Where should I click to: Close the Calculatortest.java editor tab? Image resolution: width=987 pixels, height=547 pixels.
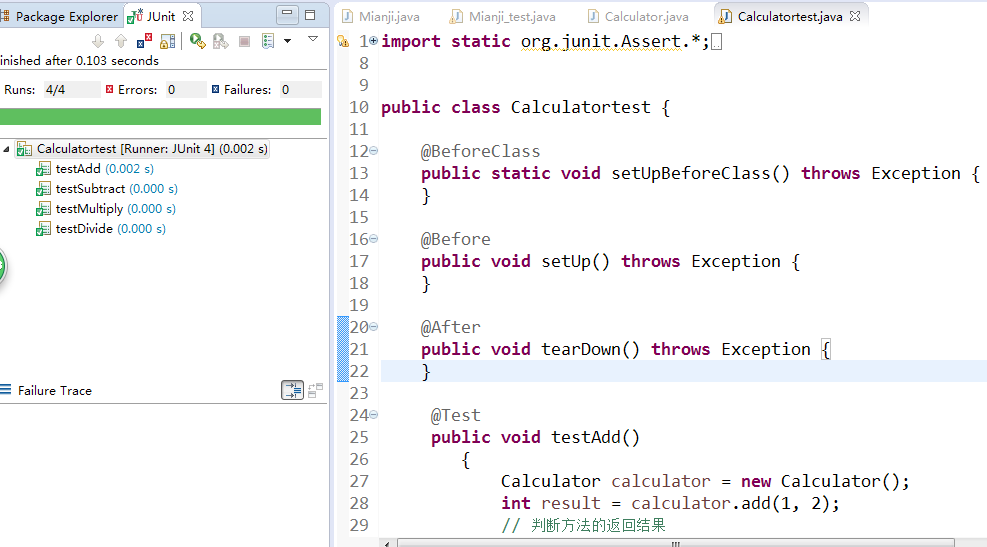(x=854, y=16)
